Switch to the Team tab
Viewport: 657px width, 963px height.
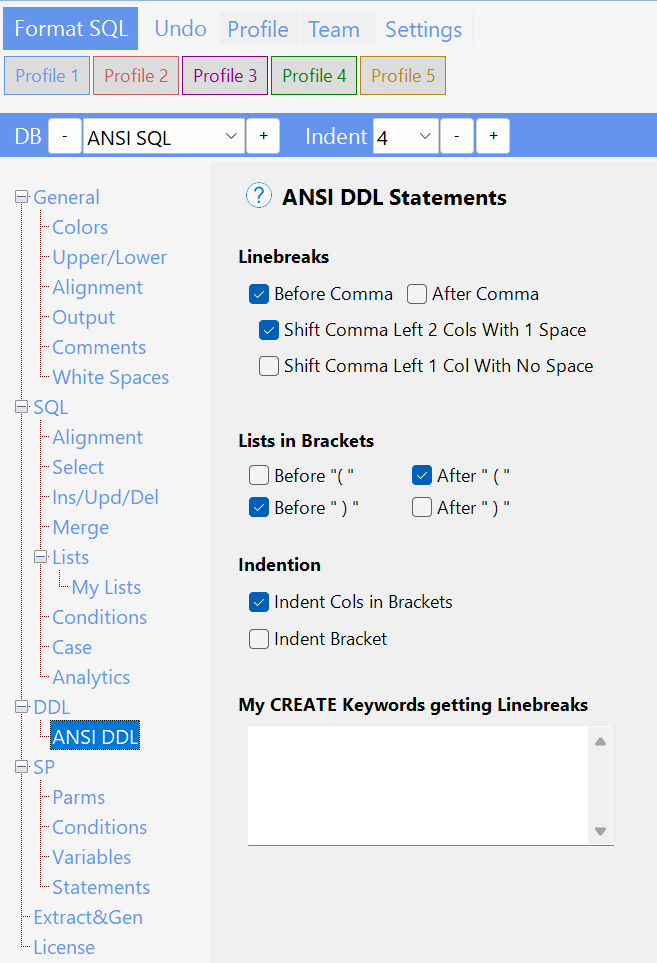pos(334,29)
